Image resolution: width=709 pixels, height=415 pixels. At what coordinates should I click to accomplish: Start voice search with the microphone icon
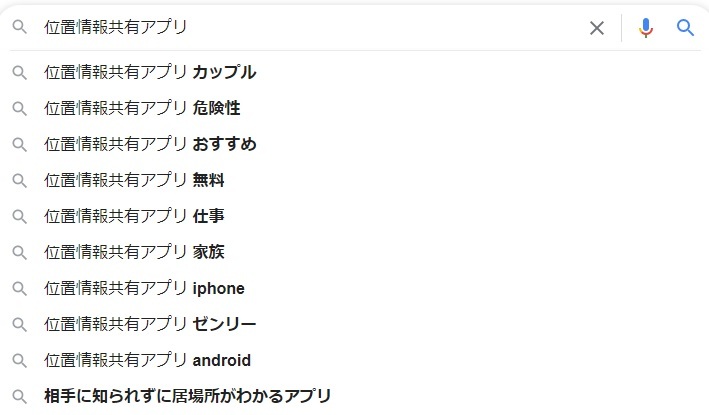pos(646,28)
